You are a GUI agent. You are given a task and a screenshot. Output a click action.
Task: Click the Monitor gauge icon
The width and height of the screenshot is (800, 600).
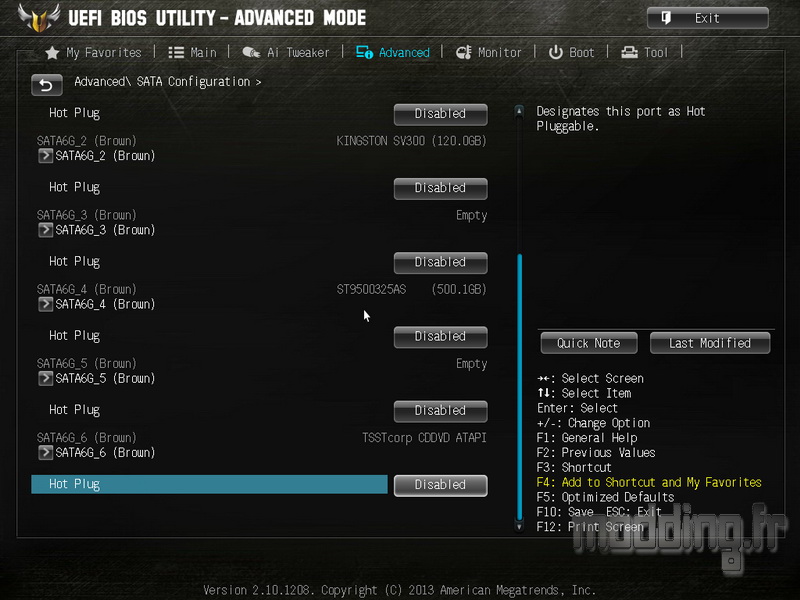pos(464,52)
